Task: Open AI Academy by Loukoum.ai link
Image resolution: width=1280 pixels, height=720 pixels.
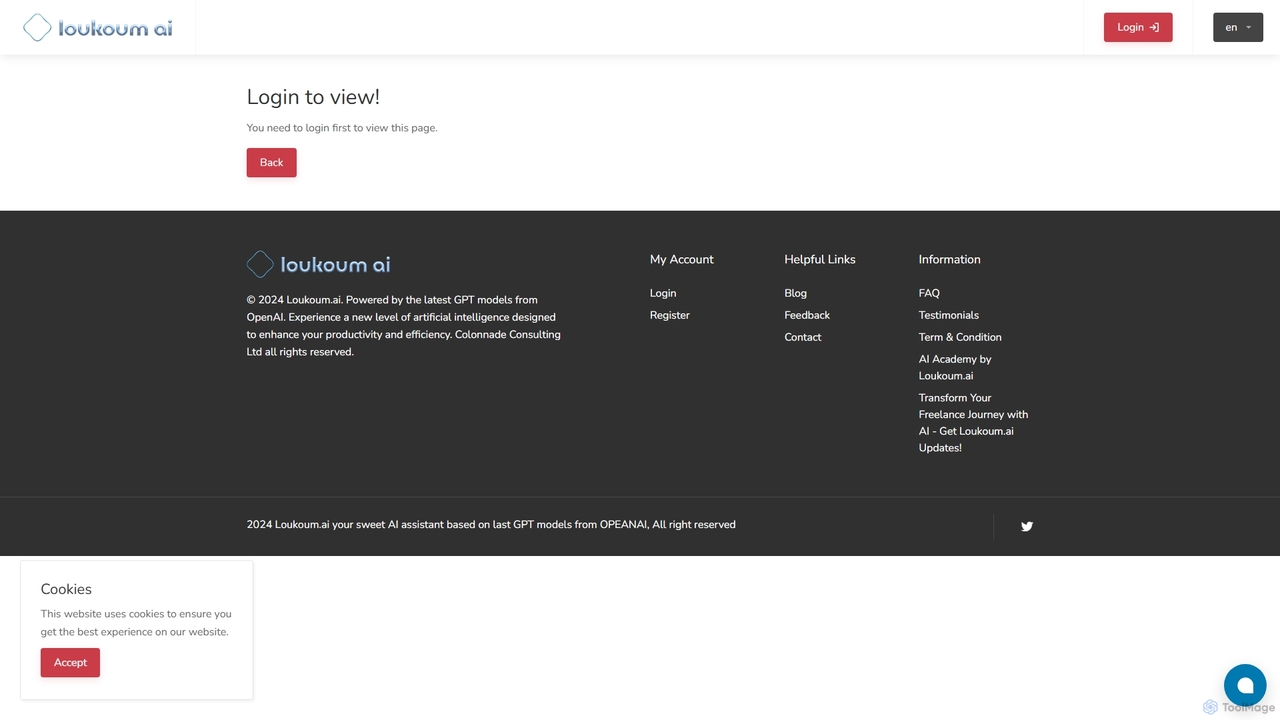Action: [955, 367]
